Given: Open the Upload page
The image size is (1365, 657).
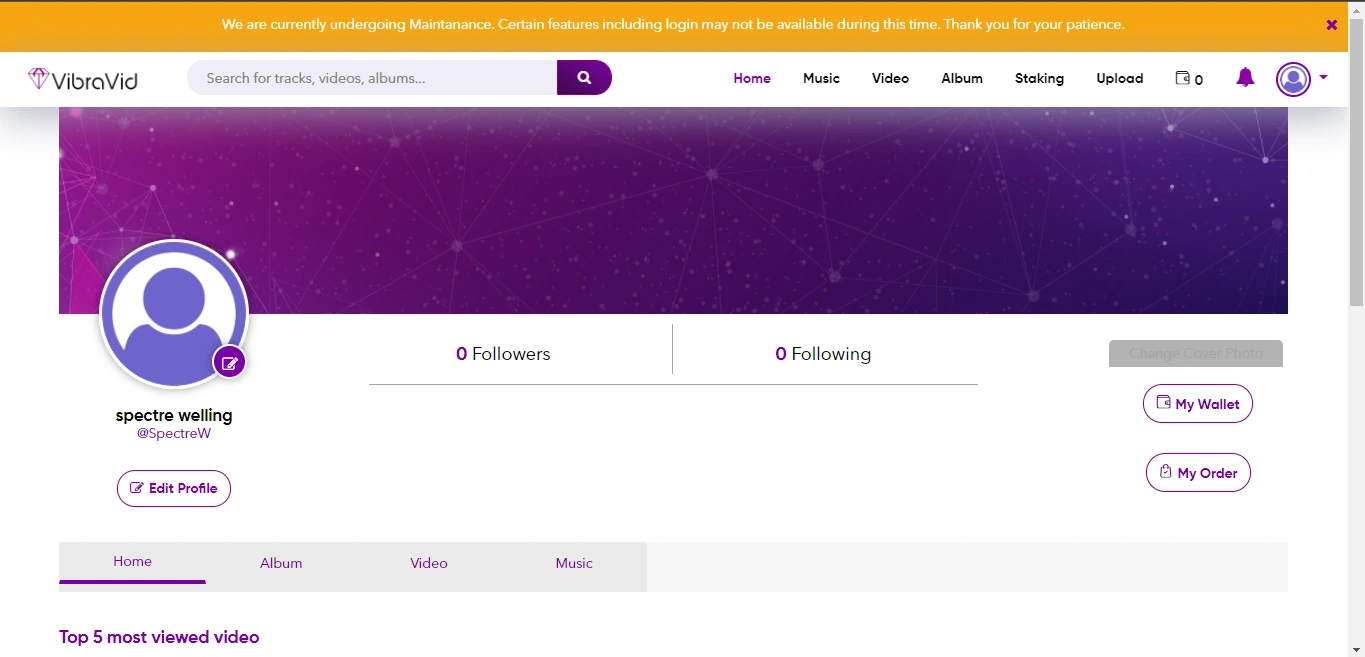Looking at the screenshot, I should click(1120, 78).
